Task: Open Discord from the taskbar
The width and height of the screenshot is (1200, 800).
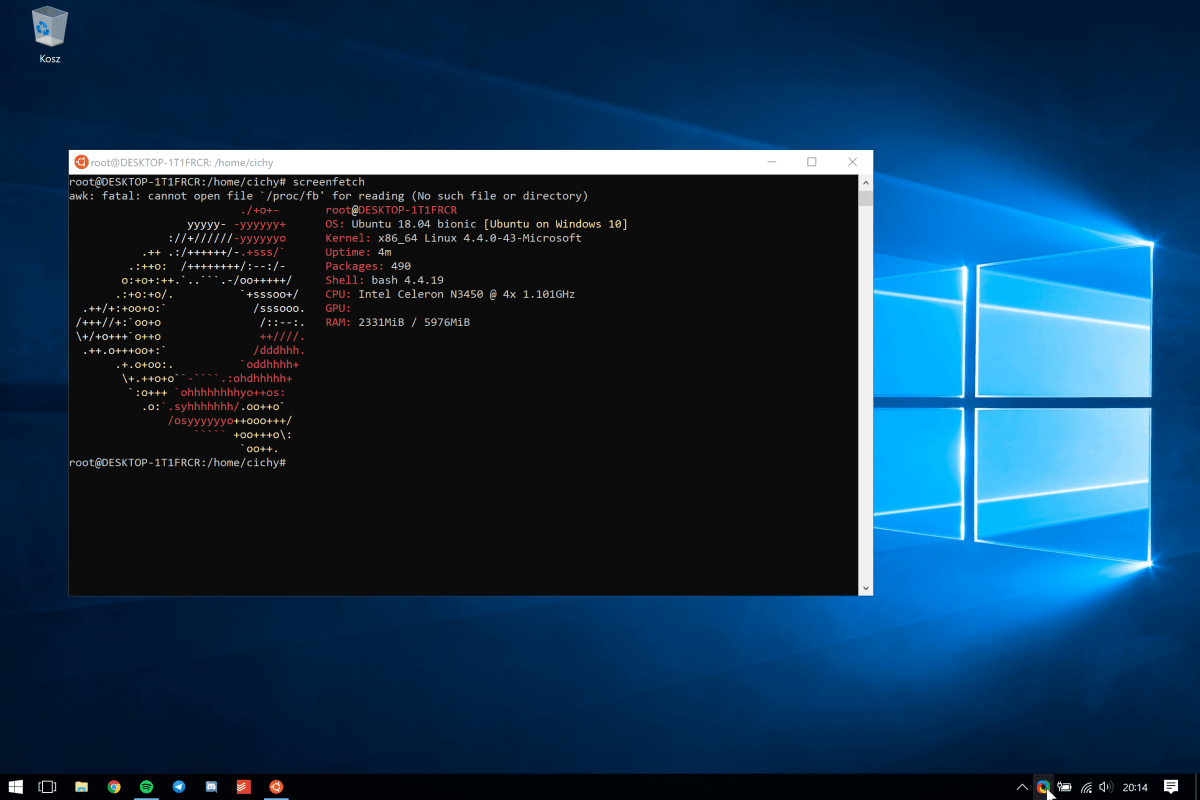Action: pos(211,787)
